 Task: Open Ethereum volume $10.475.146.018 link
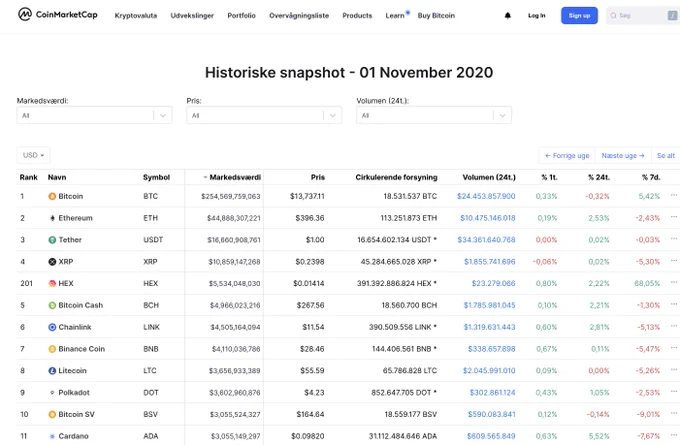tap(488, 218)
